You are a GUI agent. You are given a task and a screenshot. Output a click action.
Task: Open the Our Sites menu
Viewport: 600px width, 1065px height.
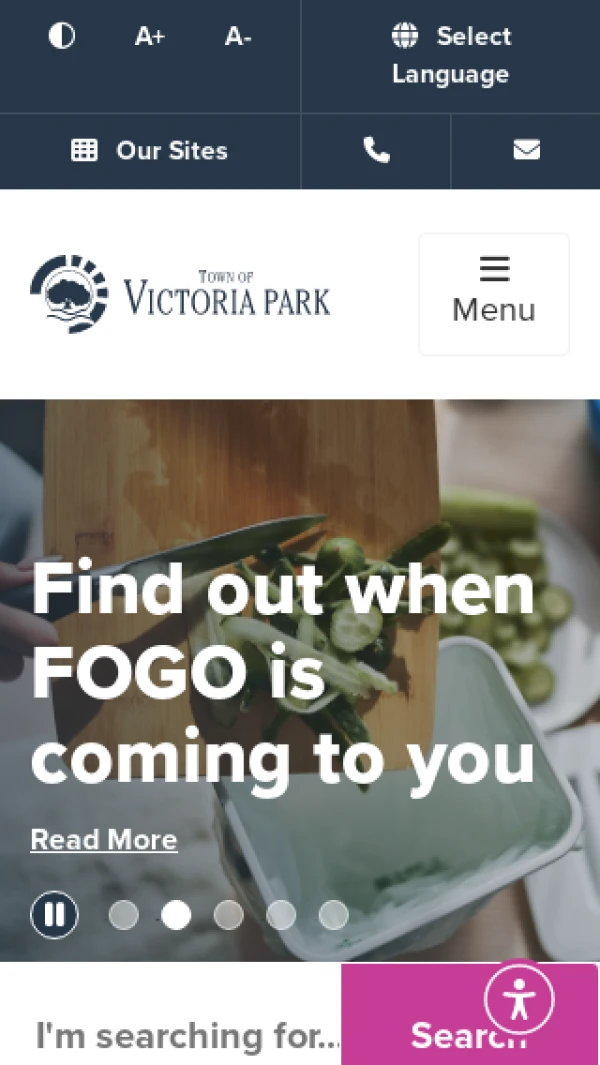click(x=149, y=150)
